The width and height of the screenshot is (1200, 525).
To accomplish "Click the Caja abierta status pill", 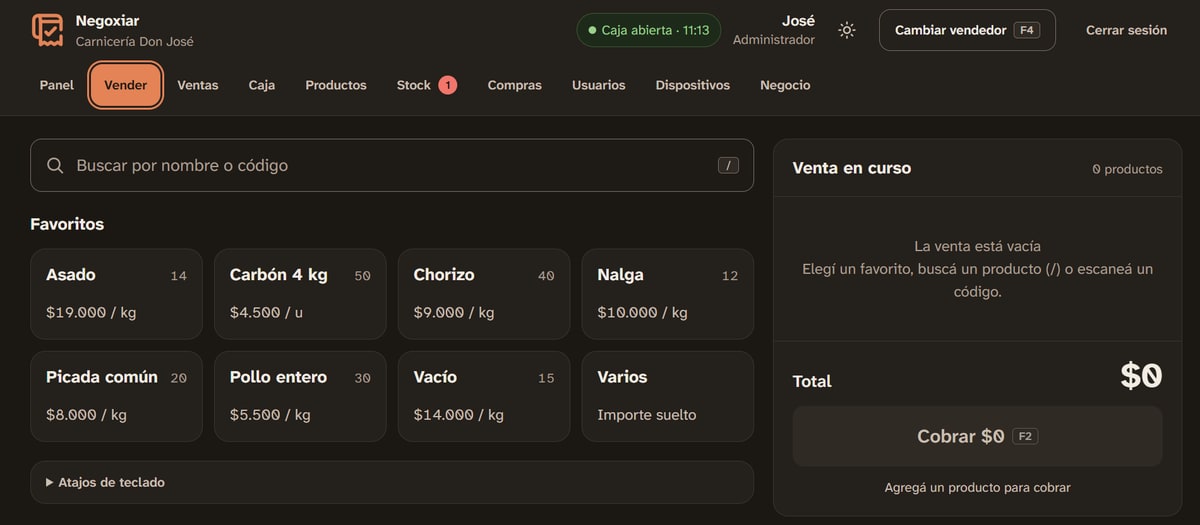I will tap(649, 30).
